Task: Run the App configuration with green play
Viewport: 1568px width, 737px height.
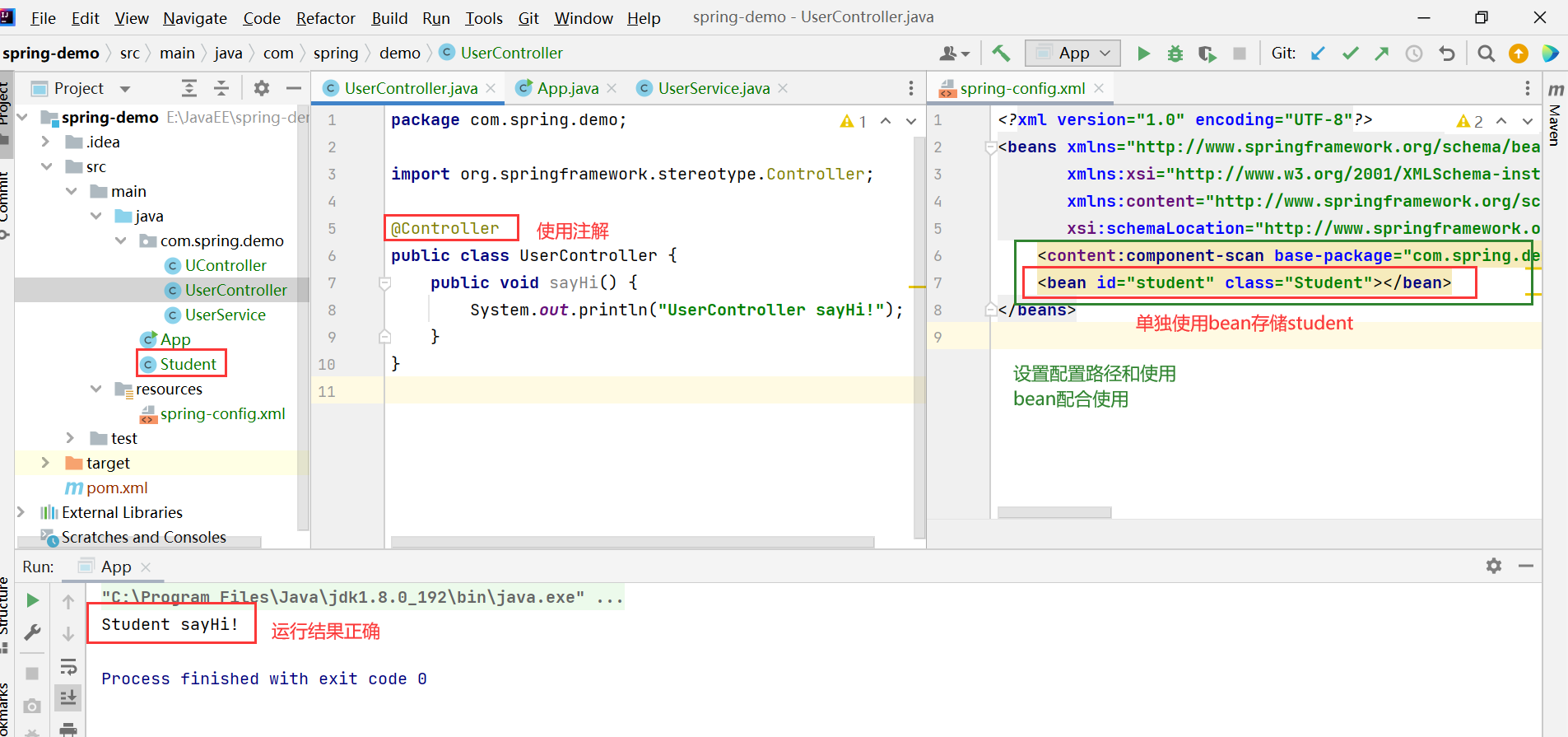Action: [1143, 54]
